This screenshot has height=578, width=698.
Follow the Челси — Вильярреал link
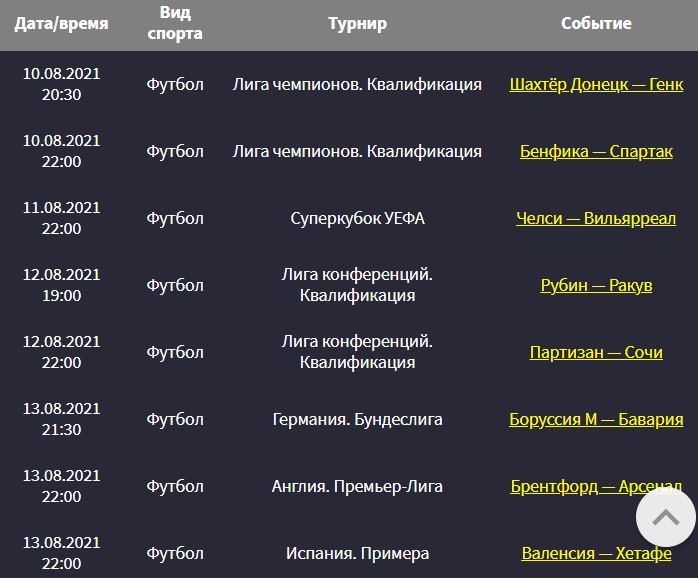(596, 218)
